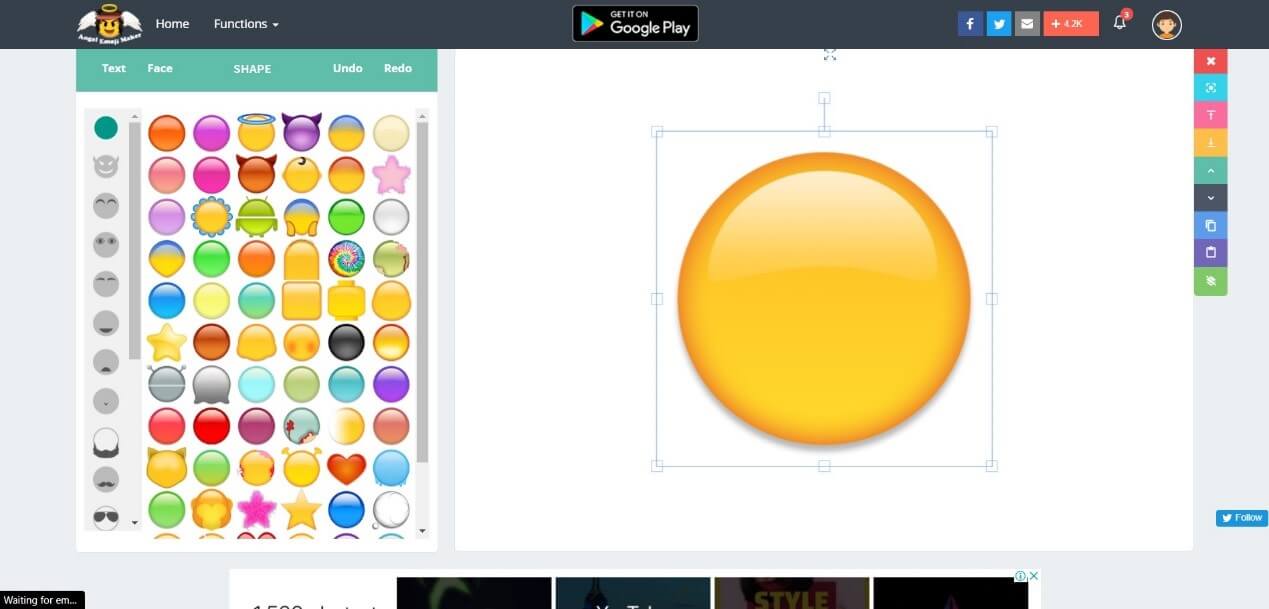Screen dimensions: 1269x609
Task: Flip the shape using the pink flip icon
Action: point(1210,115)
